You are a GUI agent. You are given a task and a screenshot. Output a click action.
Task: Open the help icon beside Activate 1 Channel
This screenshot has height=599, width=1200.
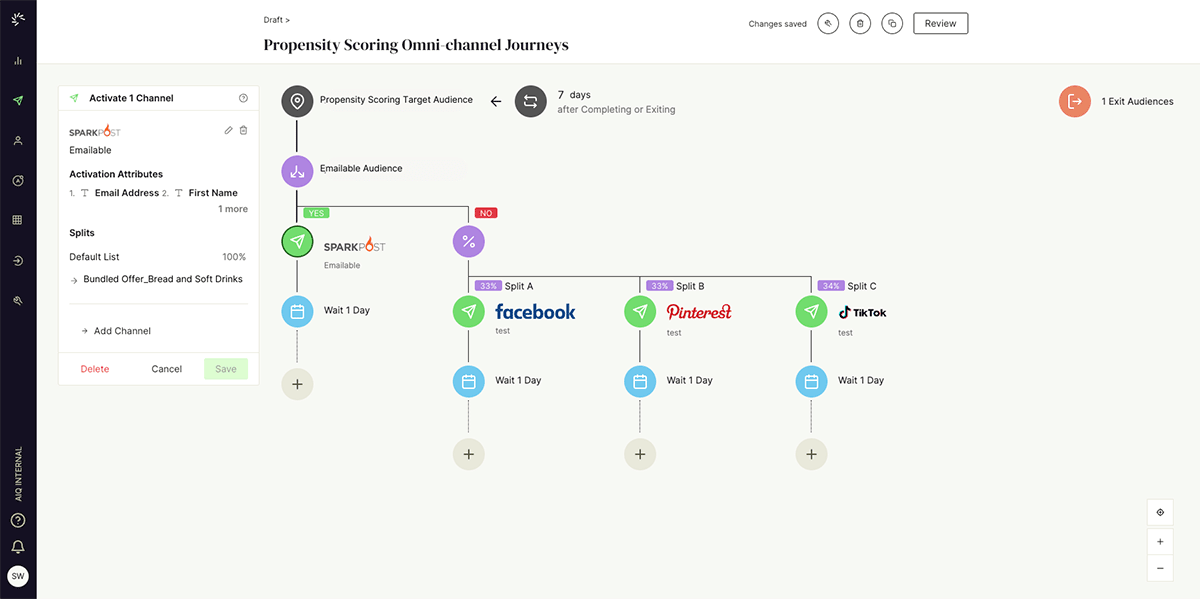[x=243, y=98]
